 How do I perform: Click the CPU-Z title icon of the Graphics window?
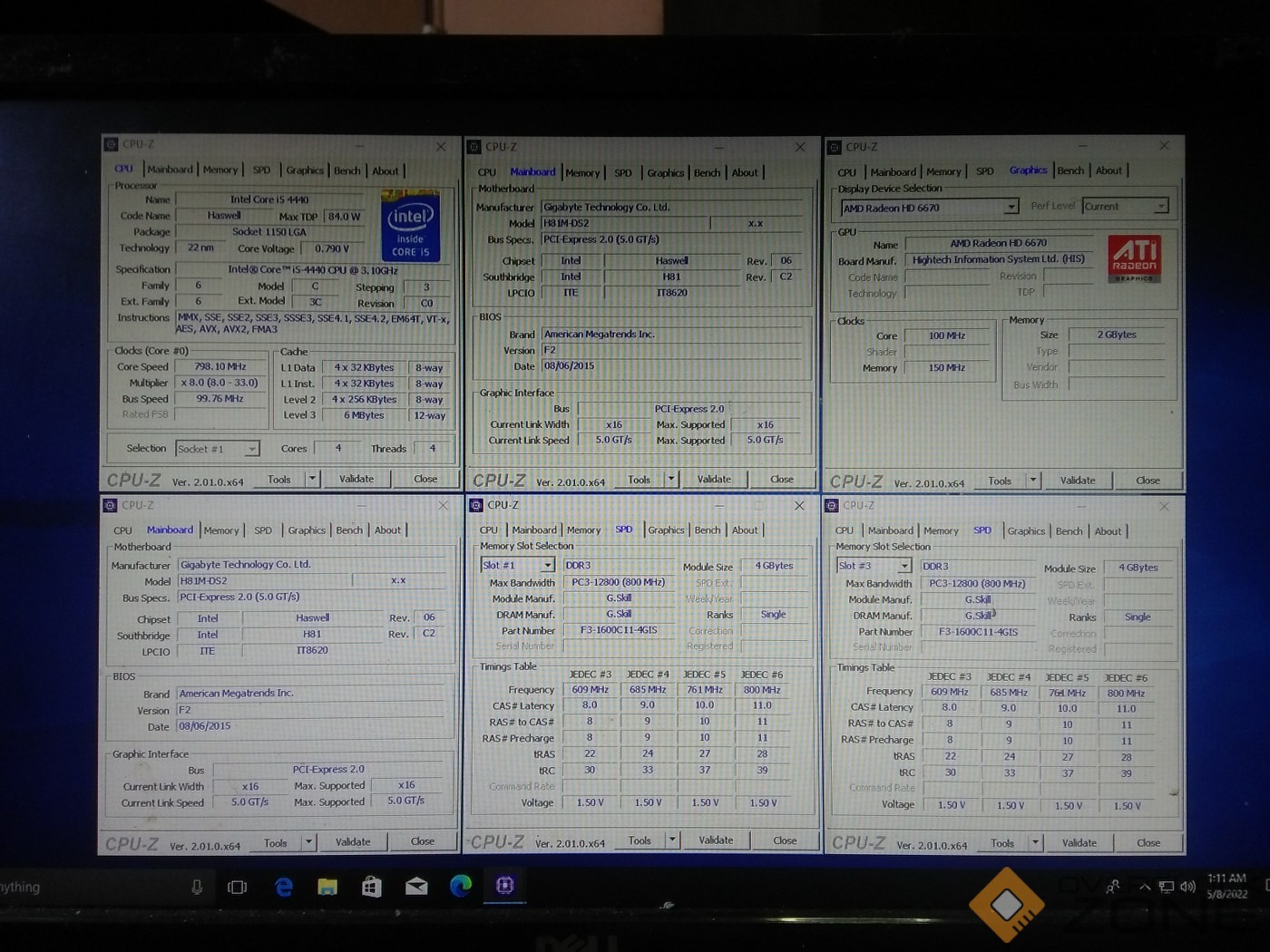835,147
